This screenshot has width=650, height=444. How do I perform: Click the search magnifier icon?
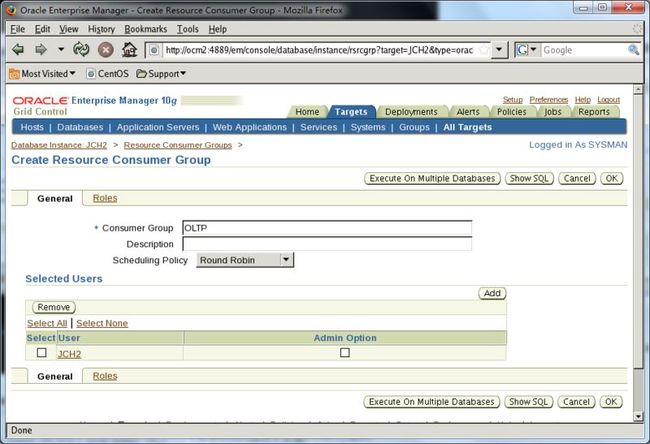click(633, 50)
